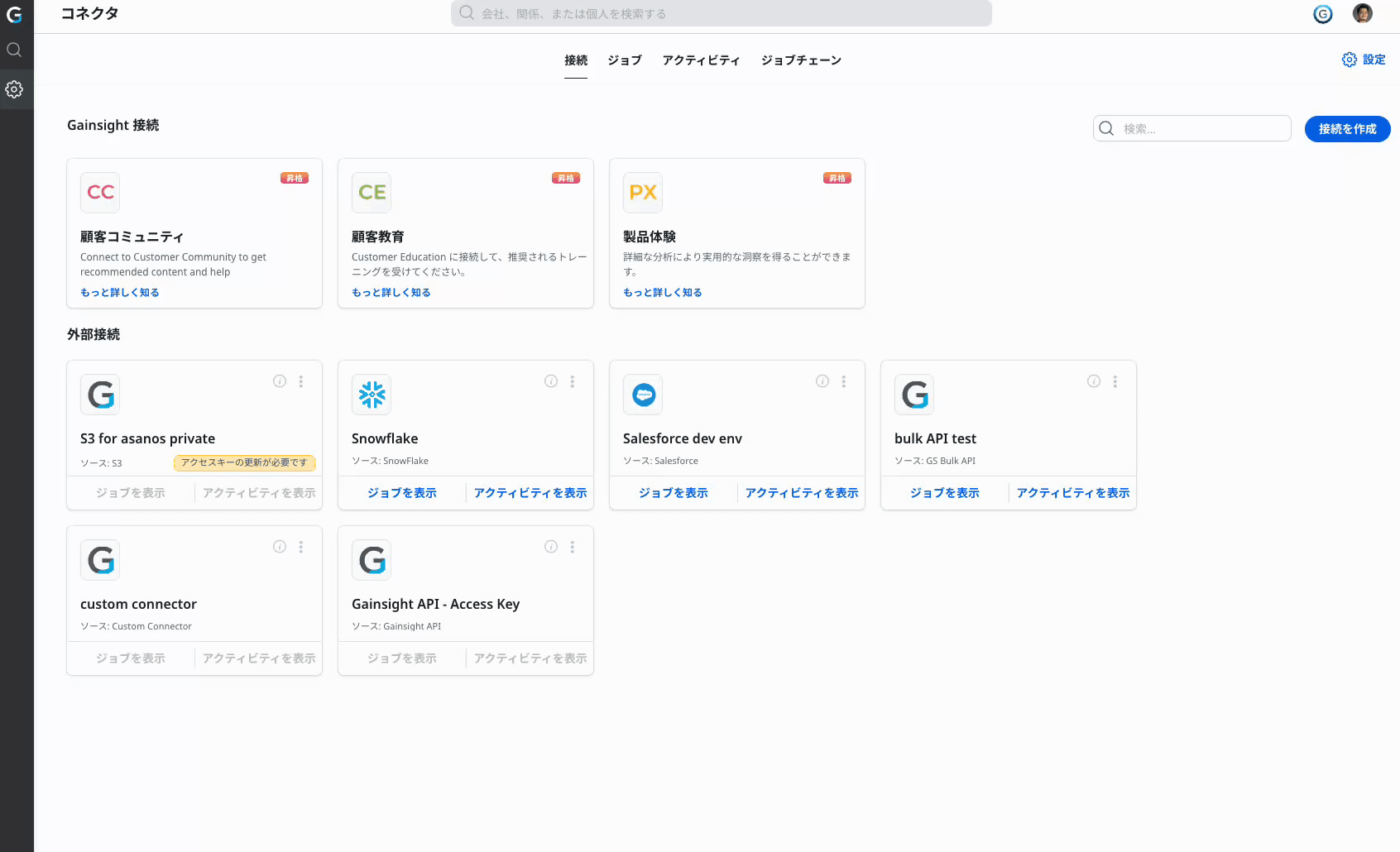
Task: Switch to the ジョブ tab
Action: pos(625,60)
